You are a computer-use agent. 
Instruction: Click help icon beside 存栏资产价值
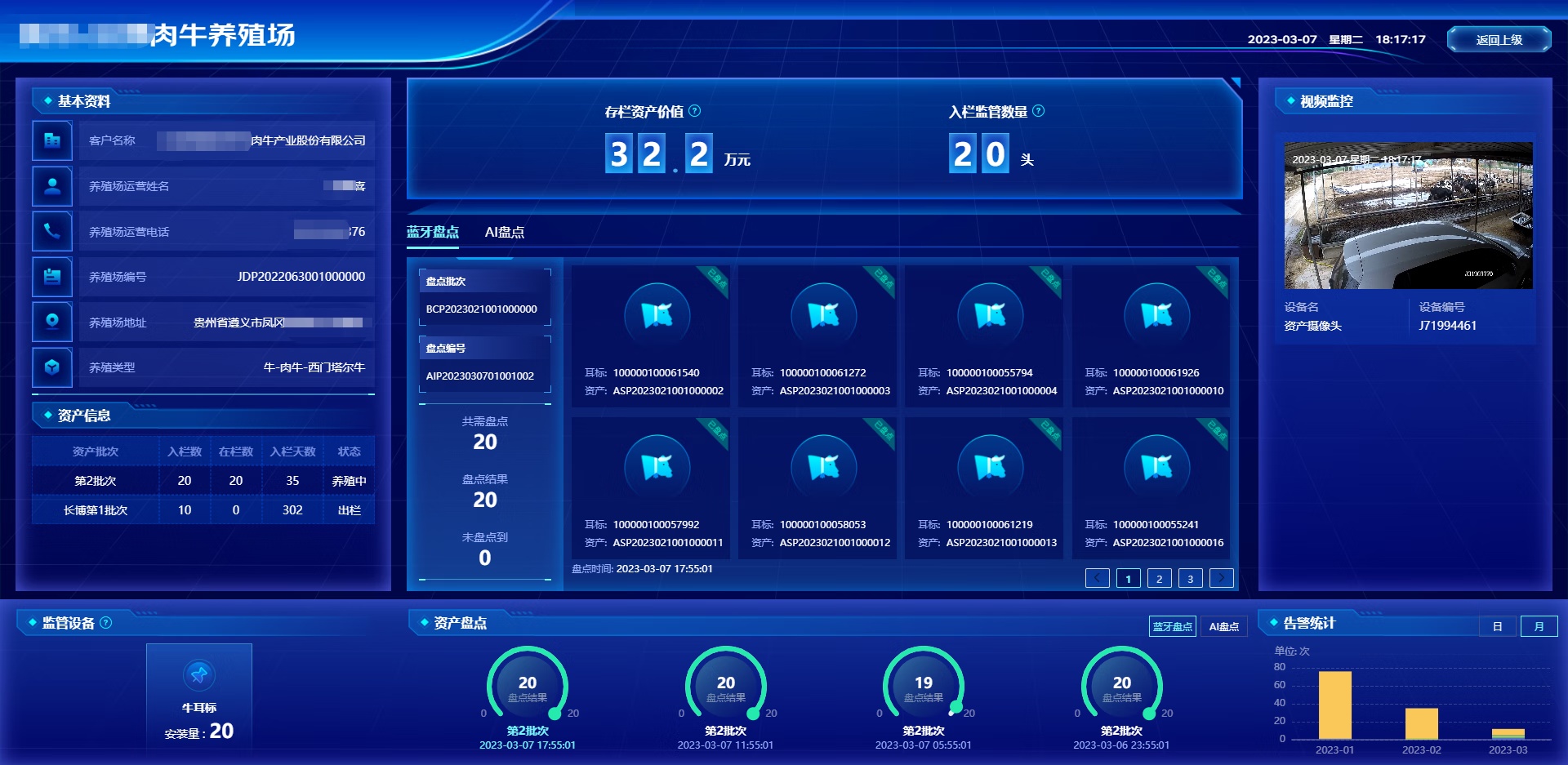[x=694, y=111]
